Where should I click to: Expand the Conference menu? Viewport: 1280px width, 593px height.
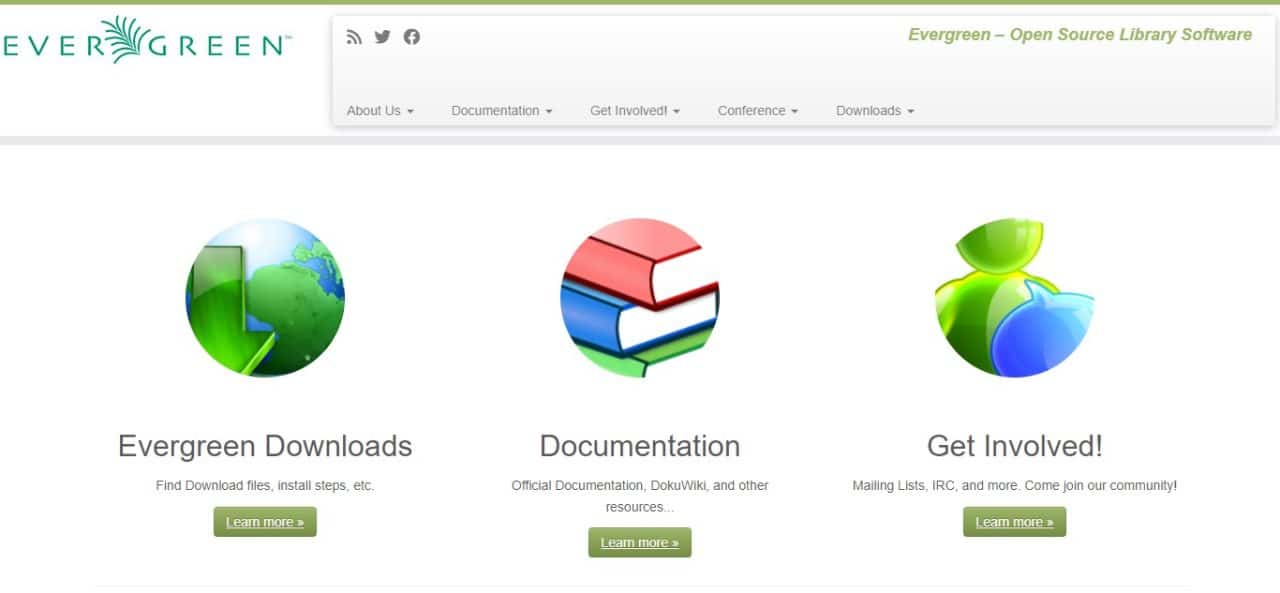(x=758, y=111)
